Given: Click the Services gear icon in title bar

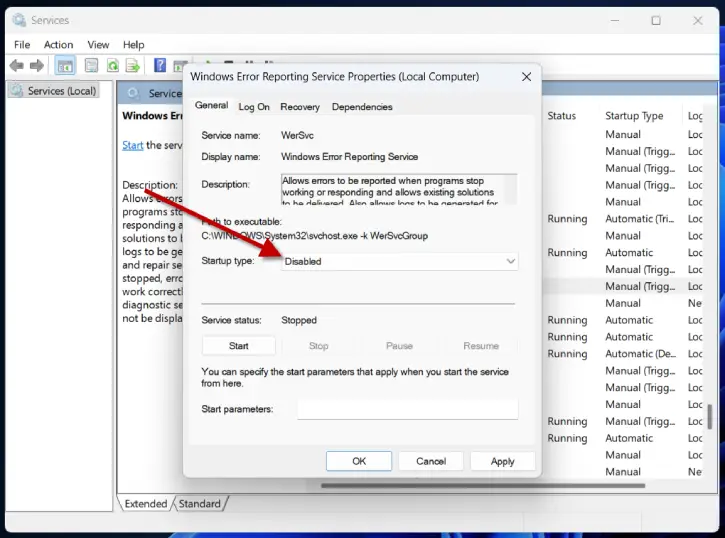Looking at the screenshot, I should 19,20.
